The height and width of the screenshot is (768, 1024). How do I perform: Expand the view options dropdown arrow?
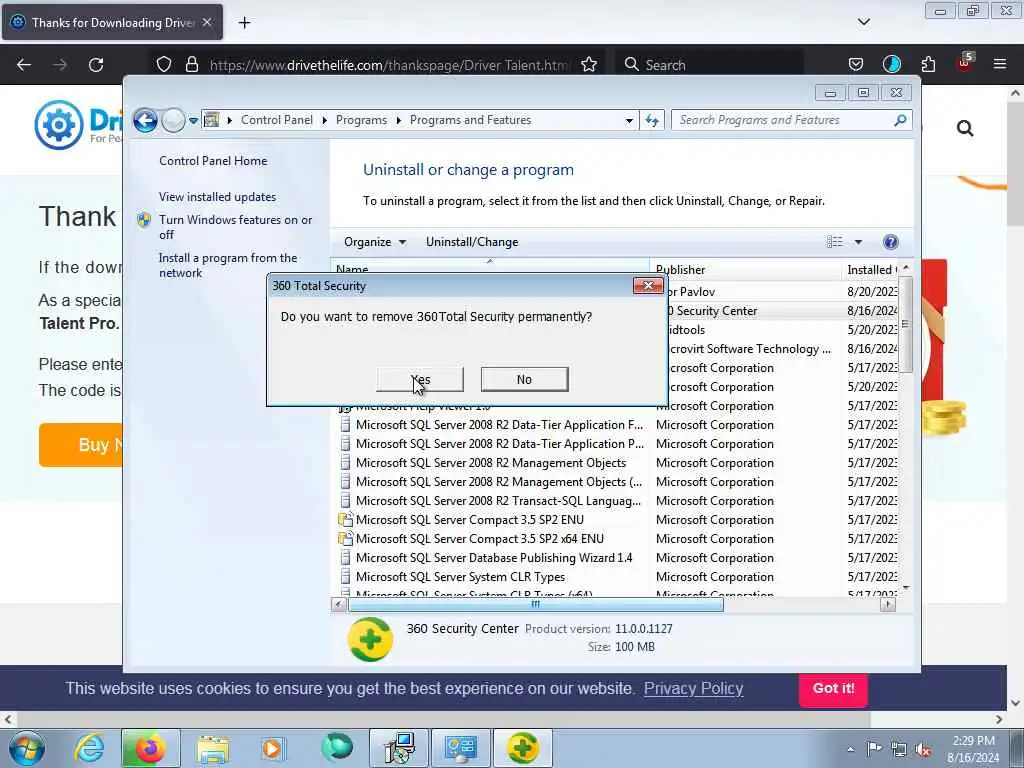coord(858,242)
